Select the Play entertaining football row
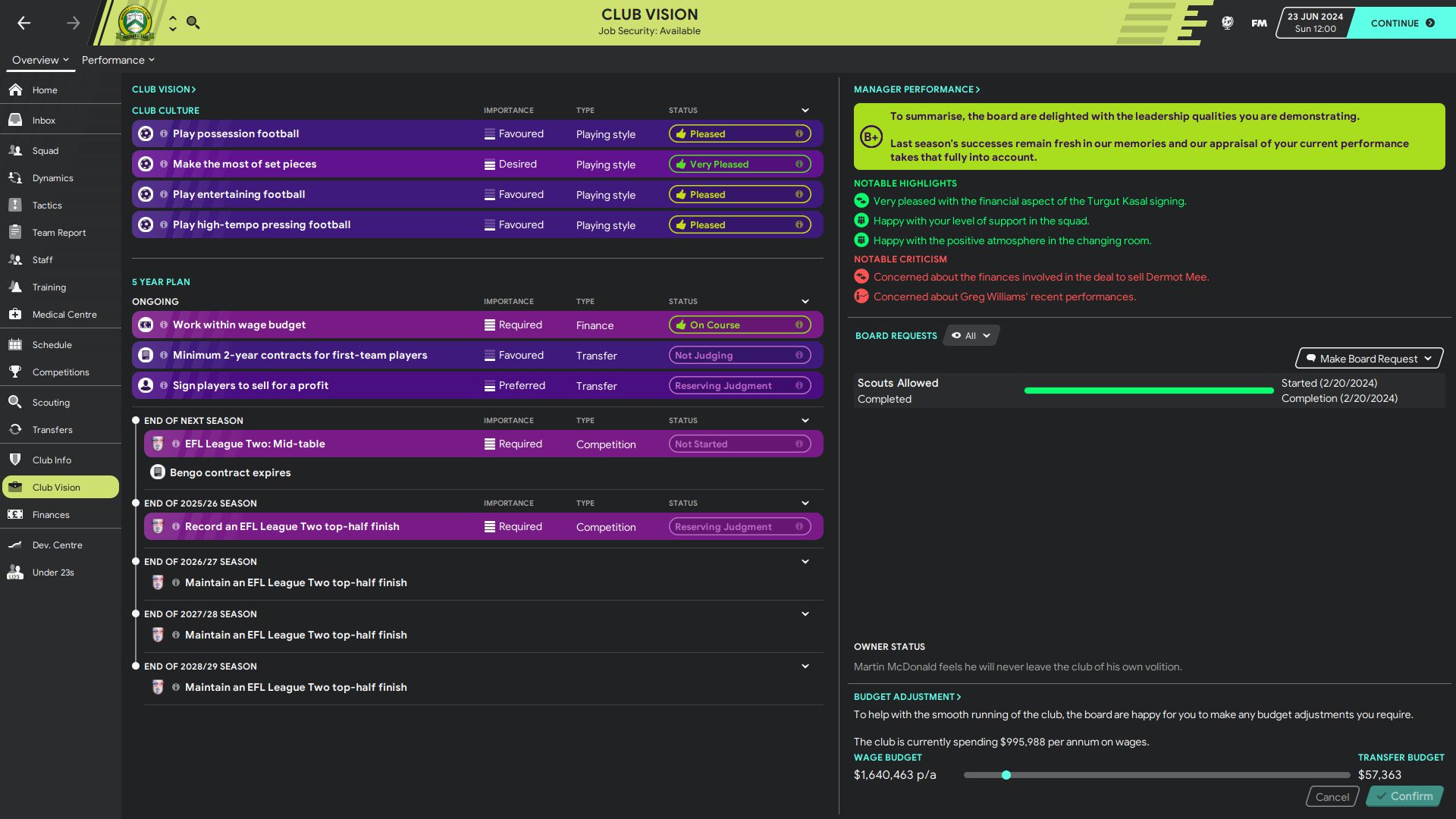The image size is (1456, 819). point(478,194)
